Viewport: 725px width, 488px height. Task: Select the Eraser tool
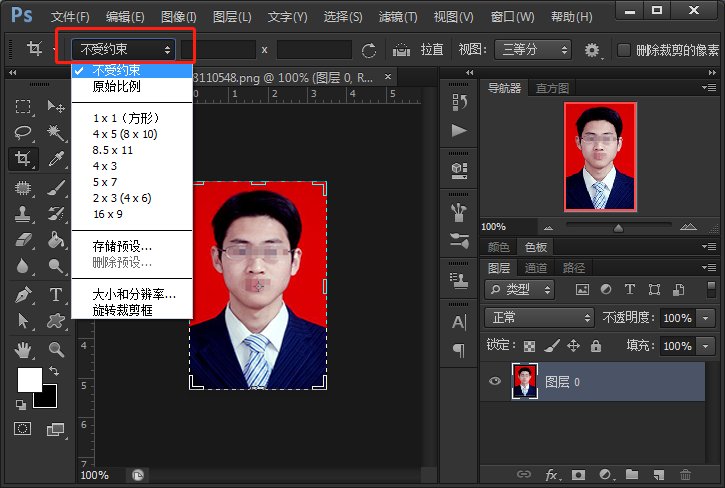tap(23, 240)
